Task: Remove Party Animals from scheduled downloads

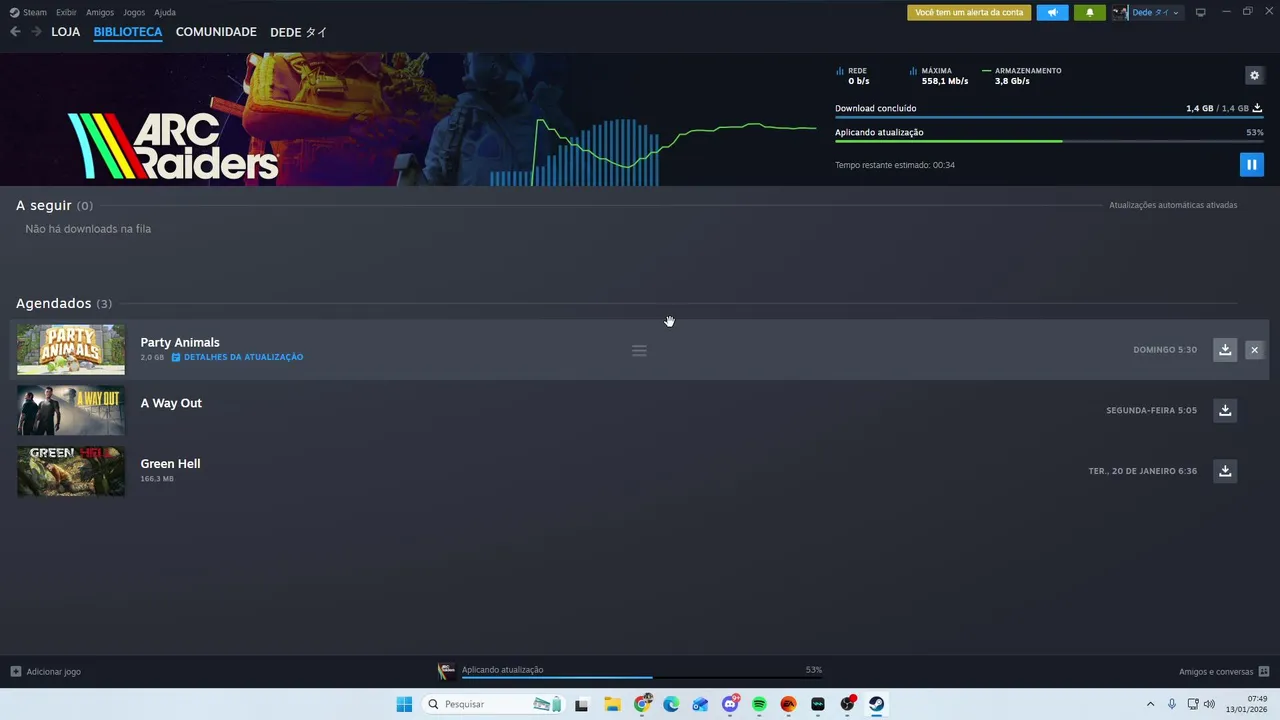Action: point(1254,349)
